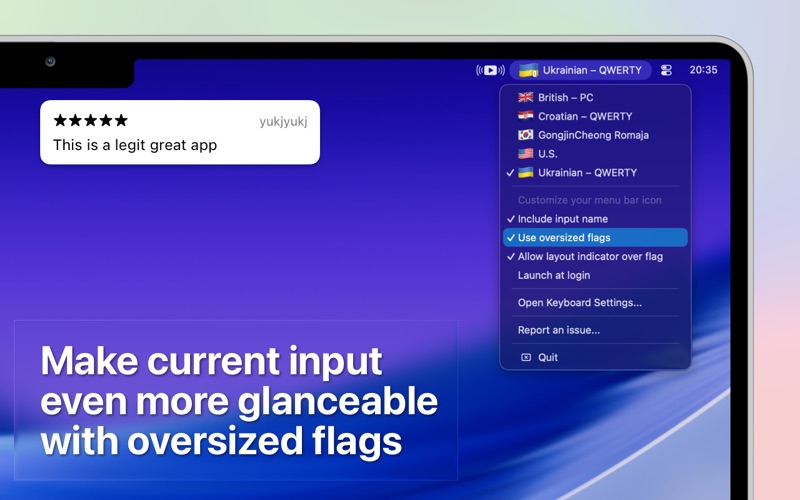The width and height of the screenshot is (800, 500).
Task: Switch to Croatian – QWERTY input
Action: click(x=595, y=116)
